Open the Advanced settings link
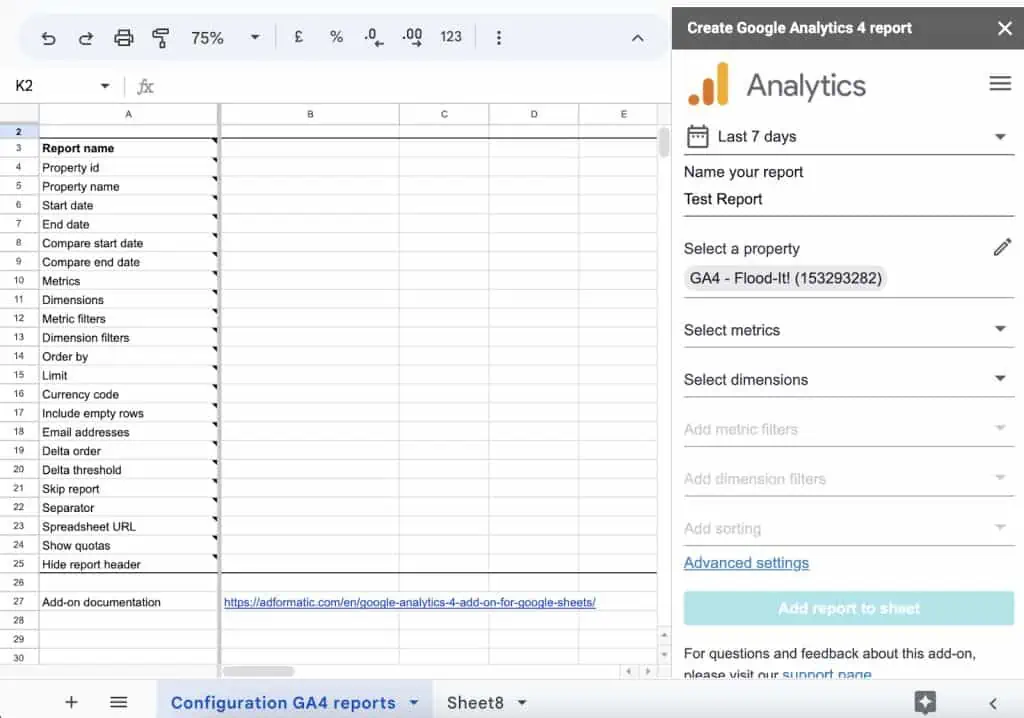1024x718 pixels. tap(746, 563)
